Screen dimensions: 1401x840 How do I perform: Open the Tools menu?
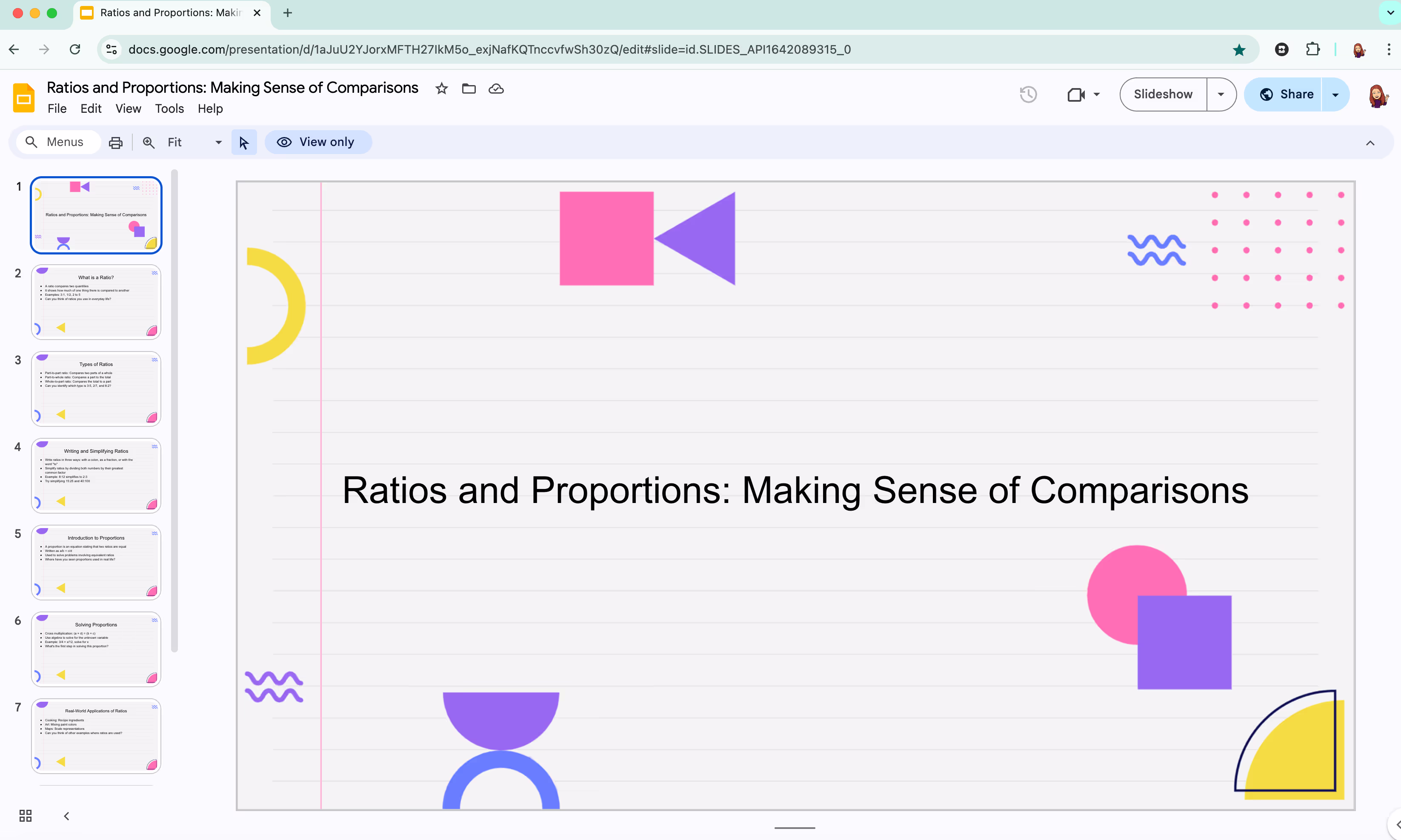point(169,108)
